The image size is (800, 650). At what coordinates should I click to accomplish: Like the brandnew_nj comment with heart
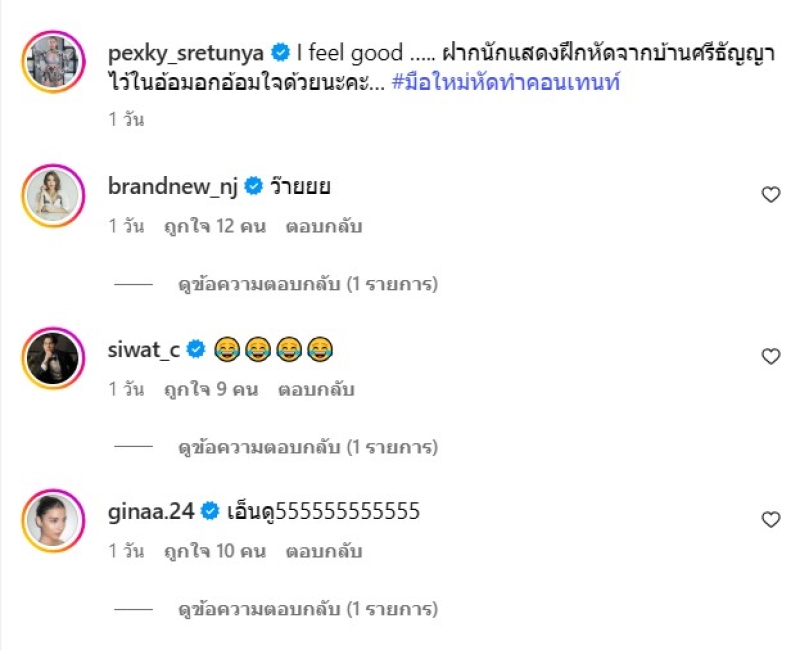[770, 195]
